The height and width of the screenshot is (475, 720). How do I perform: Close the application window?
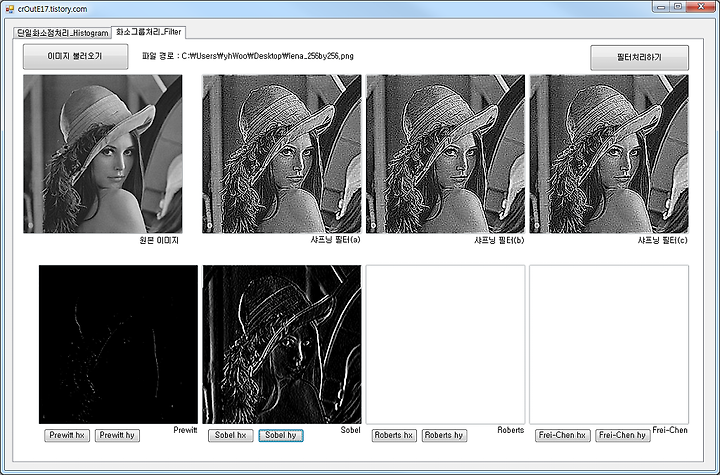point(701,6)
